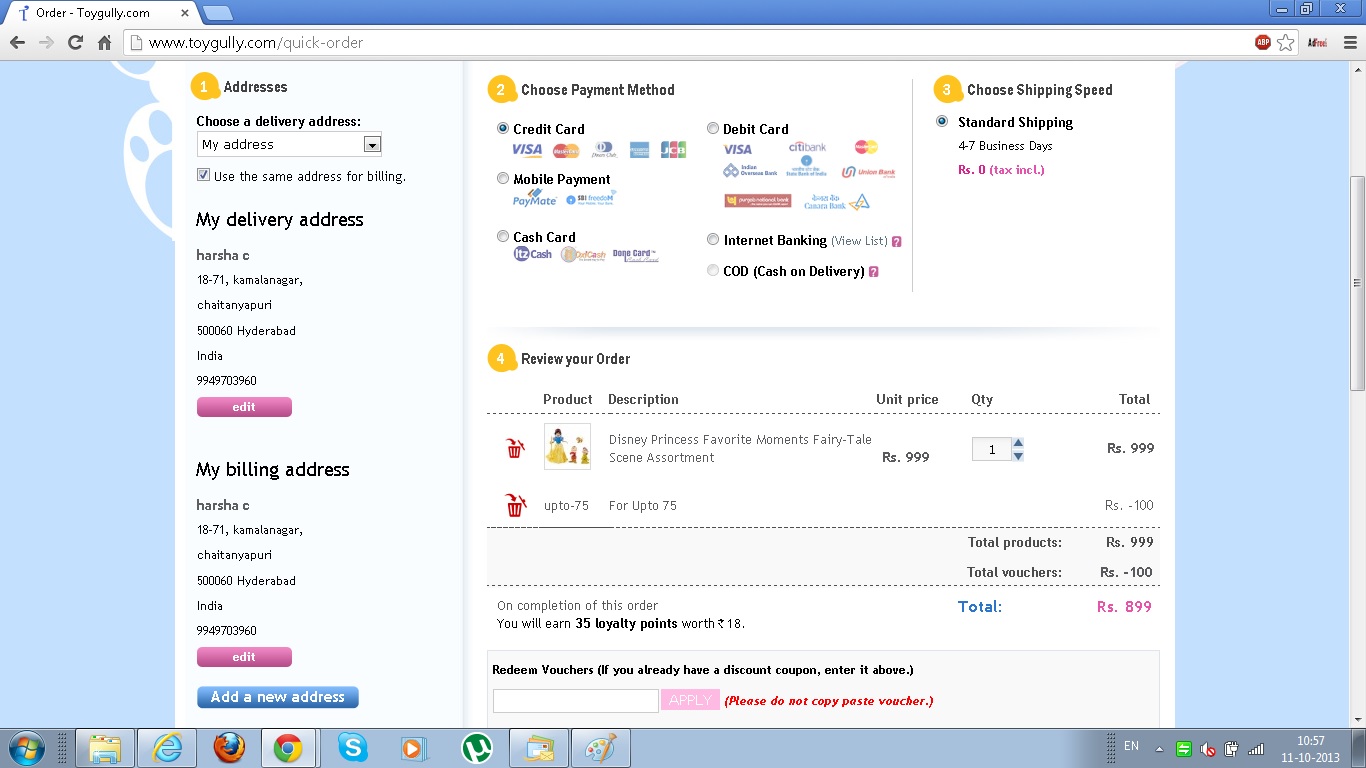Click the Redeem Vouchers code input field

(x=575, y=701)
